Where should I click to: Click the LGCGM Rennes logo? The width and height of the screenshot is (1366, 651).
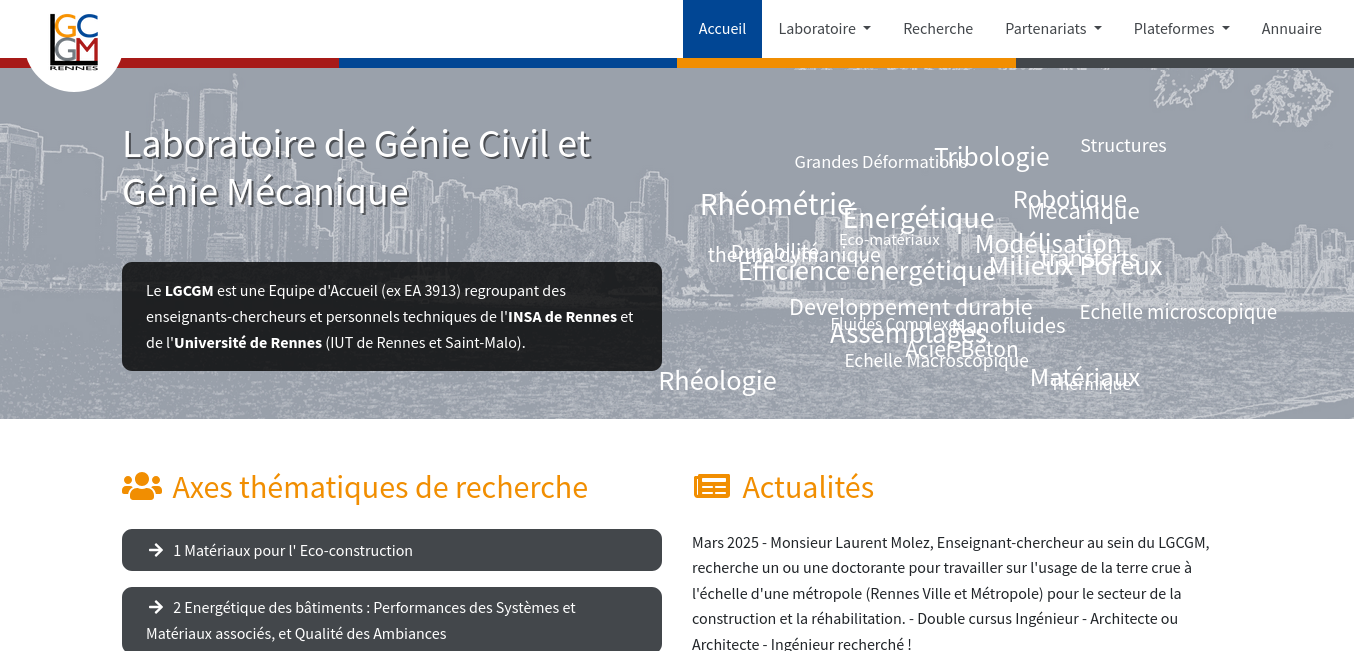pyautogui.click(x=74, y=42)
